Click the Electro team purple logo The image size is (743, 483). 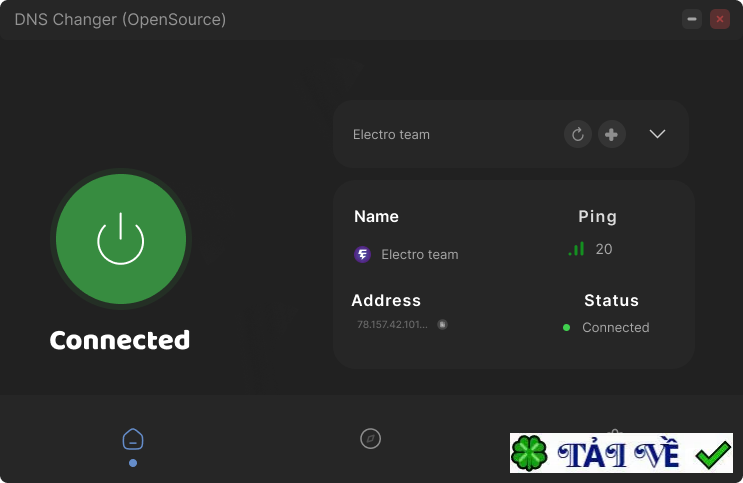tap(363, 254)
